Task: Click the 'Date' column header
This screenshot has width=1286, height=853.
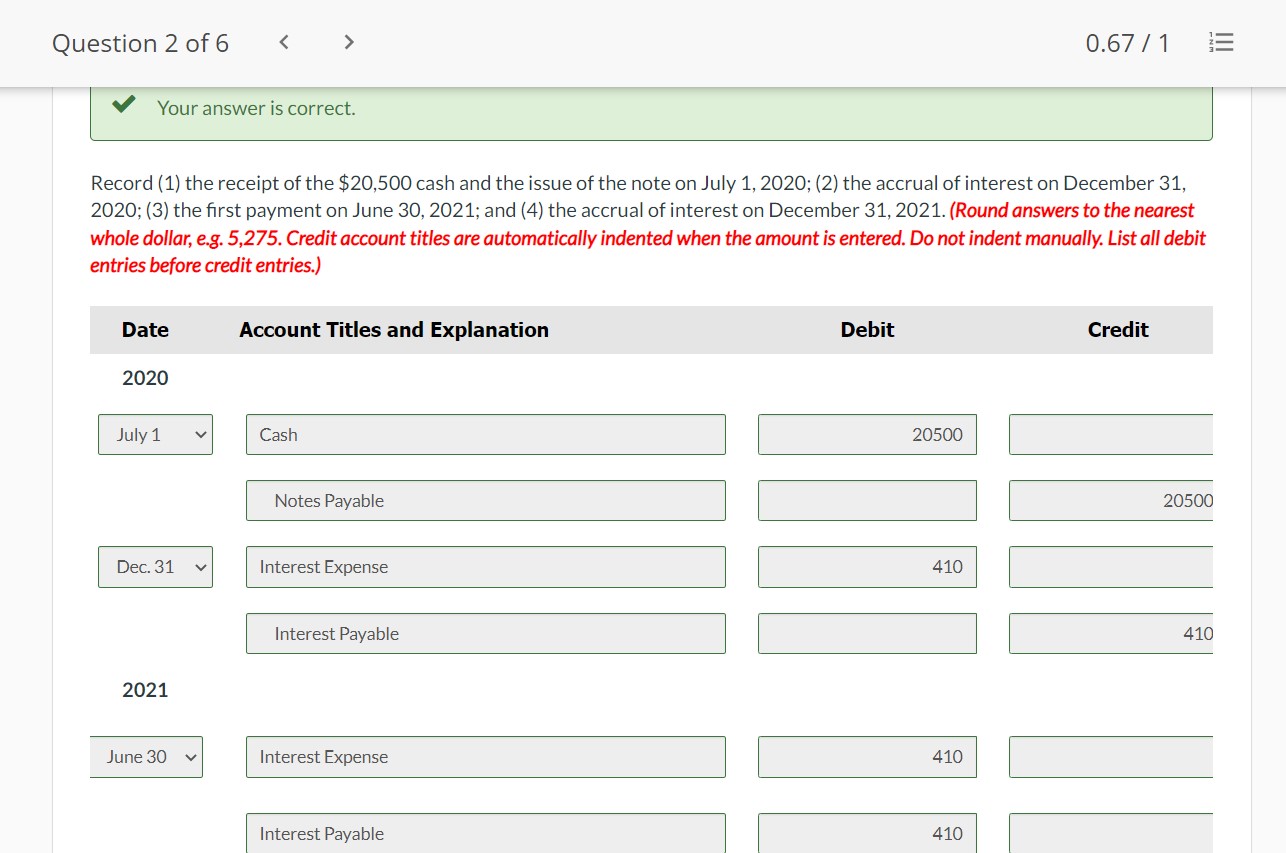Action: pyautogui.click(x=145, y=330)
